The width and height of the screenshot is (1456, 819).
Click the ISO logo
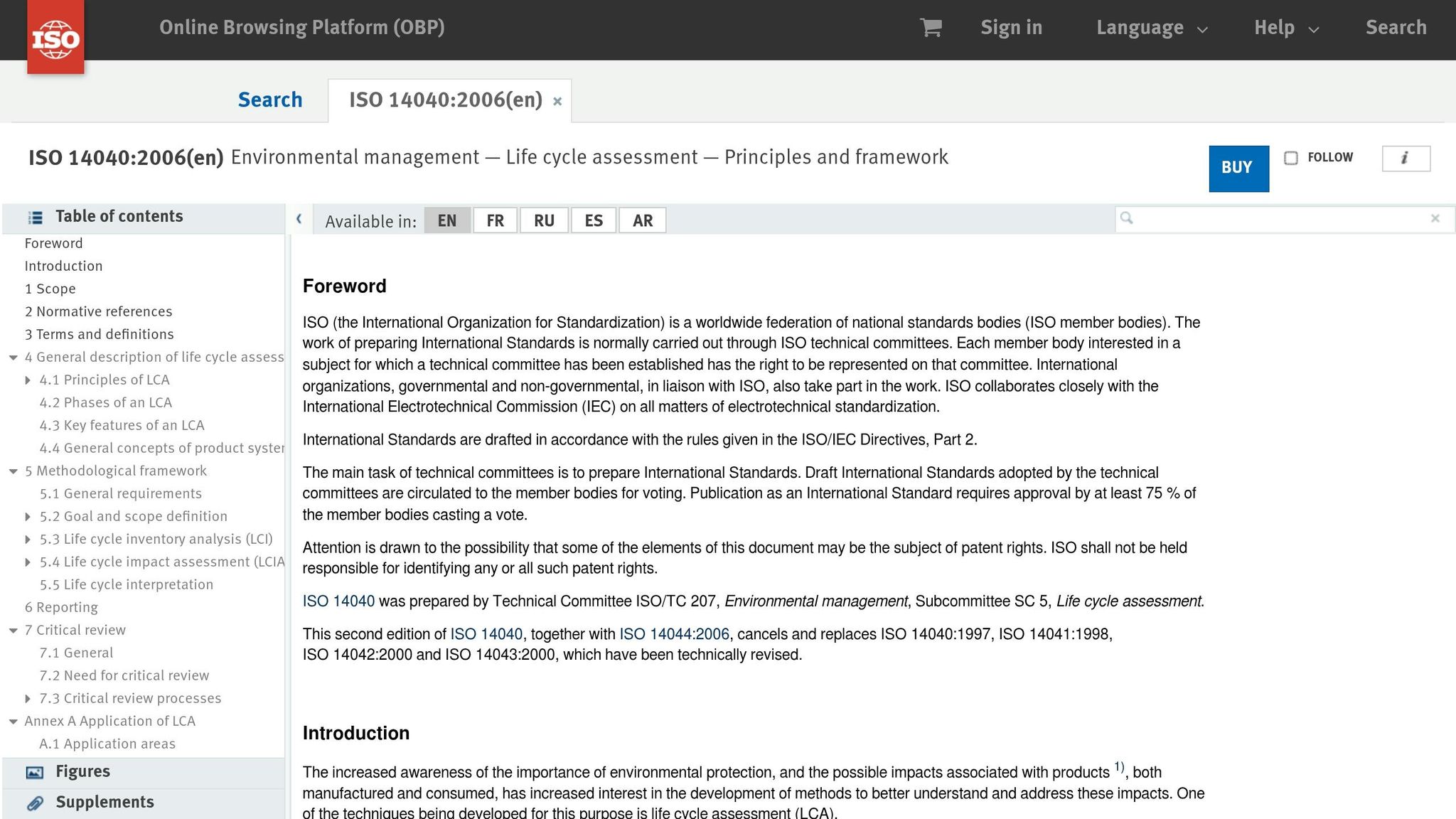(55, 37)
